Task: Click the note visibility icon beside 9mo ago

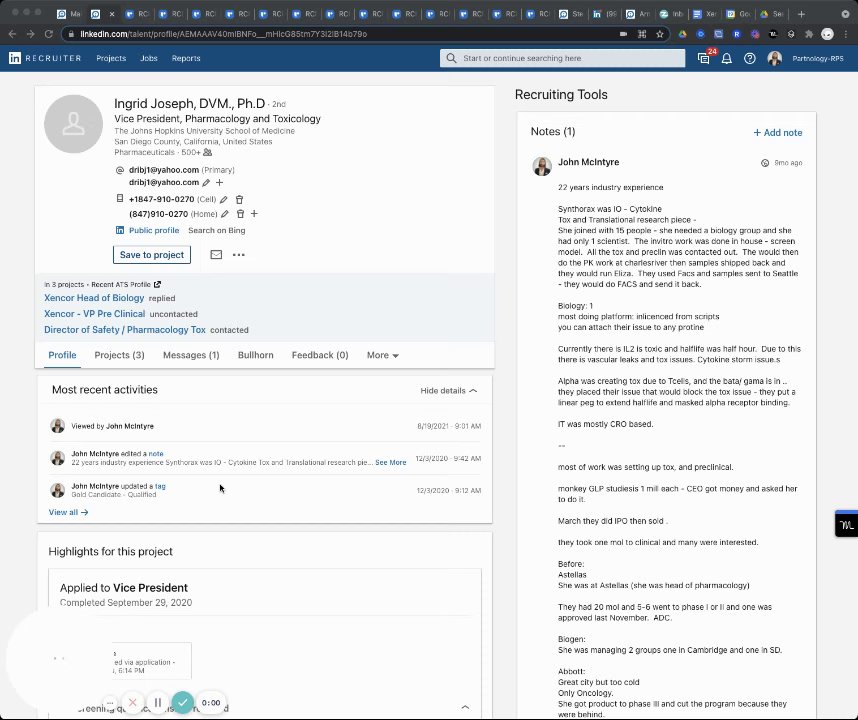Action: coord(764,163)
